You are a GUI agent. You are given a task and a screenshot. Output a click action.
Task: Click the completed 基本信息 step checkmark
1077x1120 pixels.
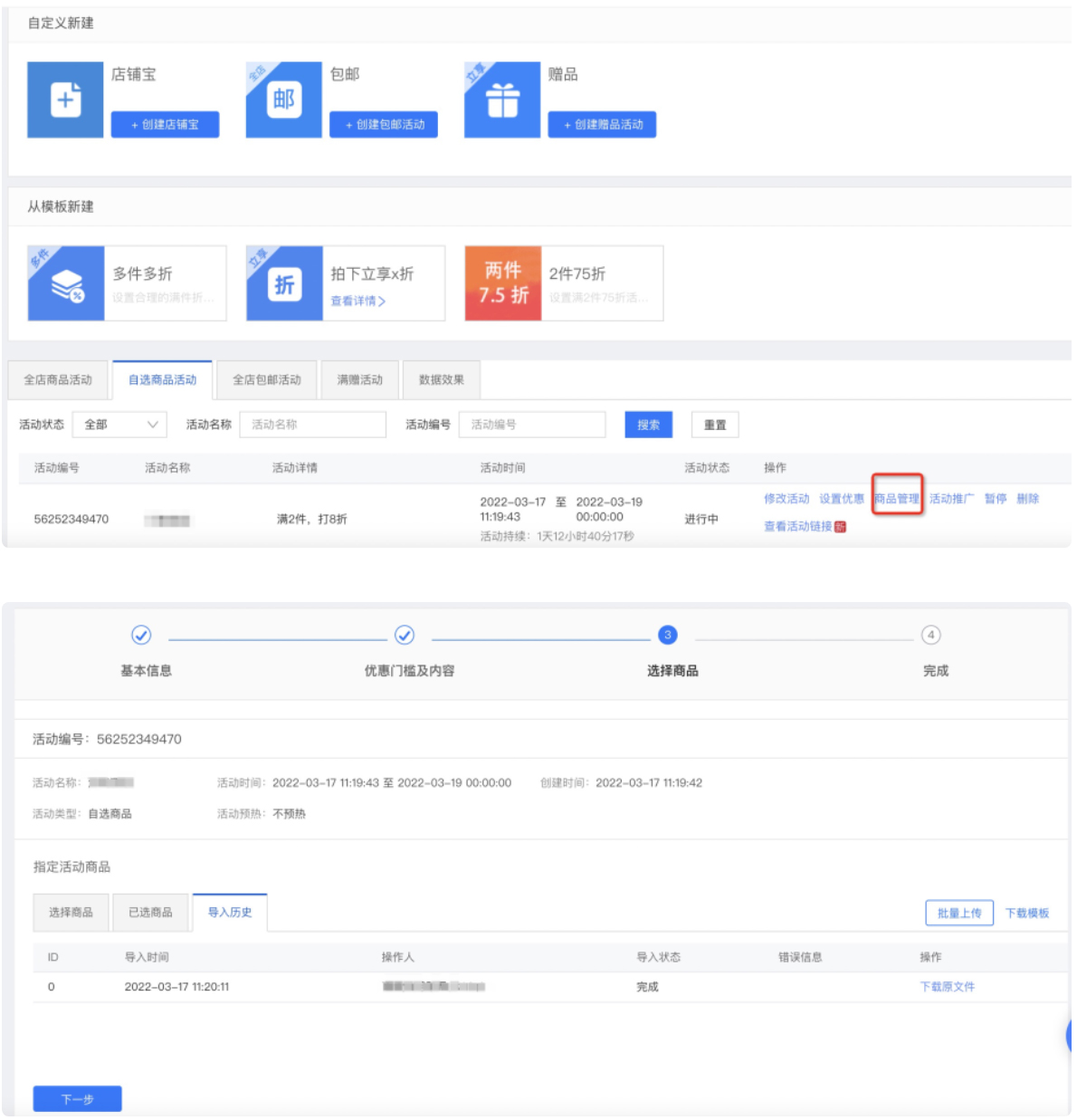tap(141, 635)
